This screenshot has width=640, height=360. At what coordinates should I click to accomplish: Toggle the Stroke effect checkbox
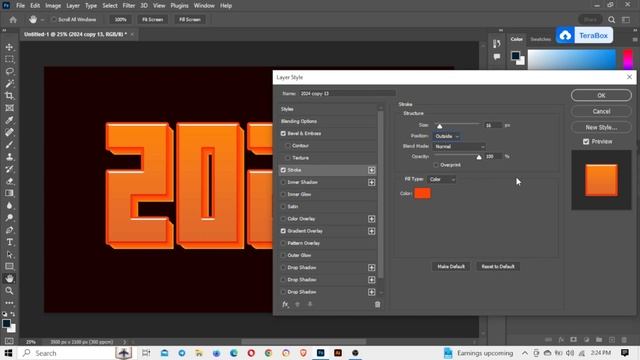tap(283, 170)
